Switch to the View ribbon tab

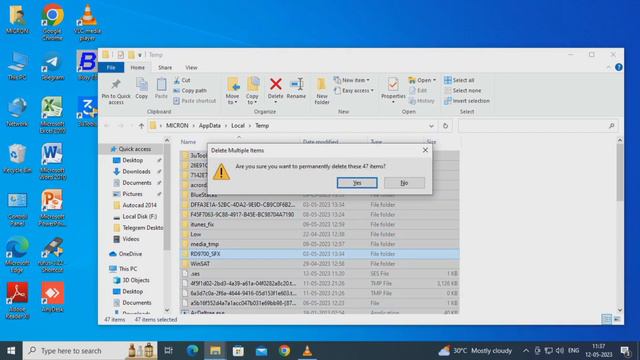[191, 67]
